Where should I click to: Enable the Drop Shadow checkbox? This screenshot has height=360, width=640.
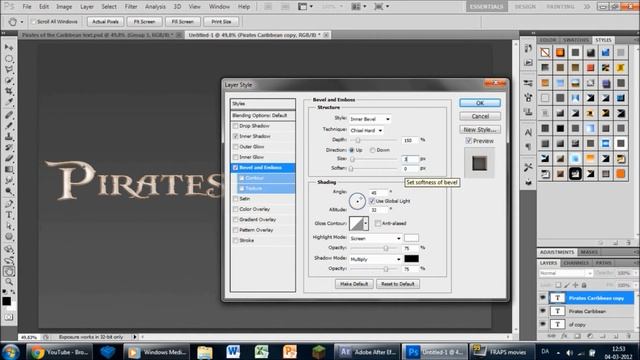236,126
